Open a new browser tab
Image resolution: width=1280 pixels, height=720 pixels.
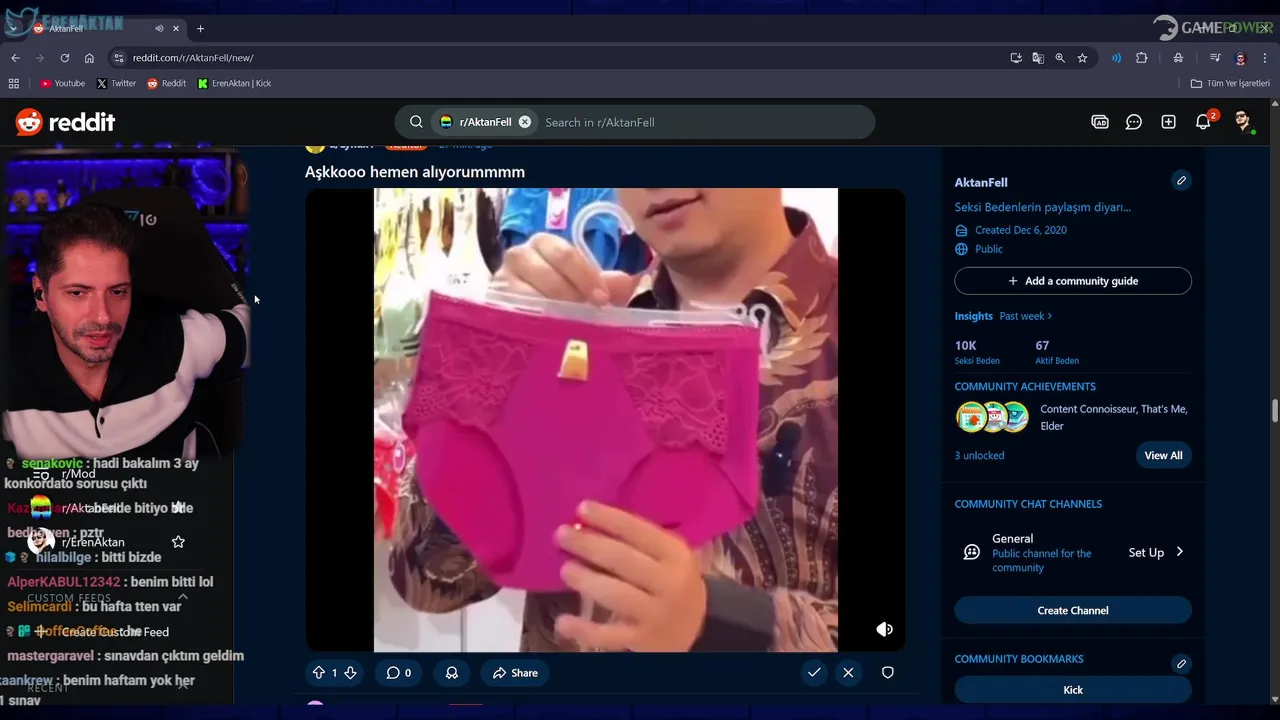coord(200,29)
